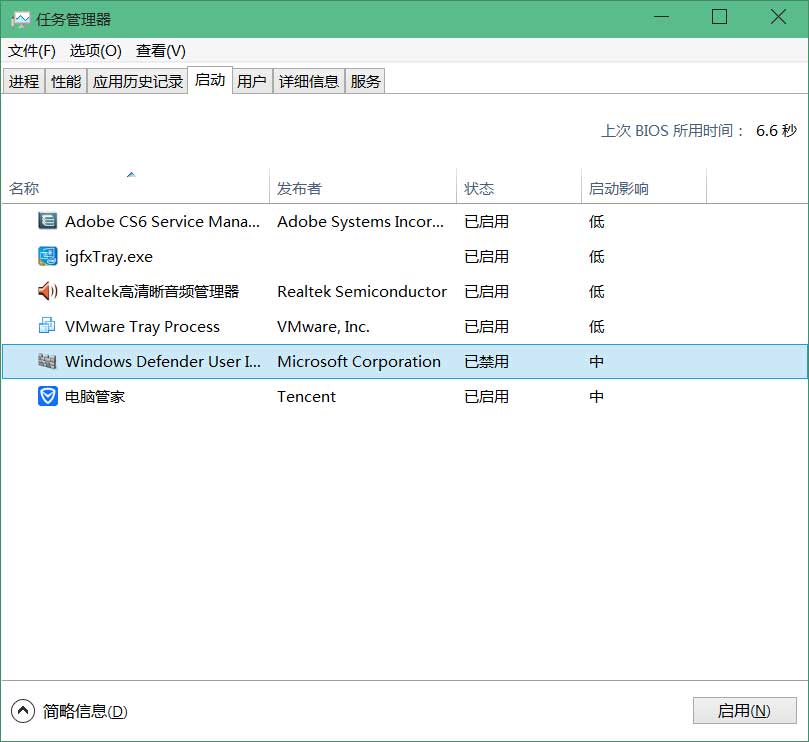This screenshot has width=809, height=742.
Task: Switch to the 应用历史记录 tab
Action: tap(138, 82)
